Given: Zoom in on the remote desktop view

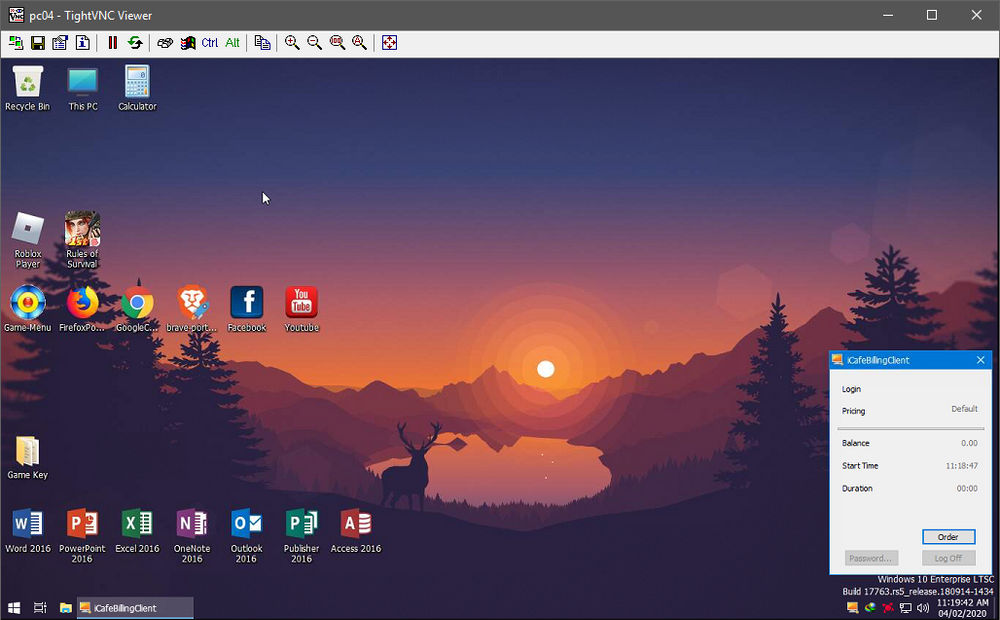Looking at the screenshot, I should tap(292, 42).
